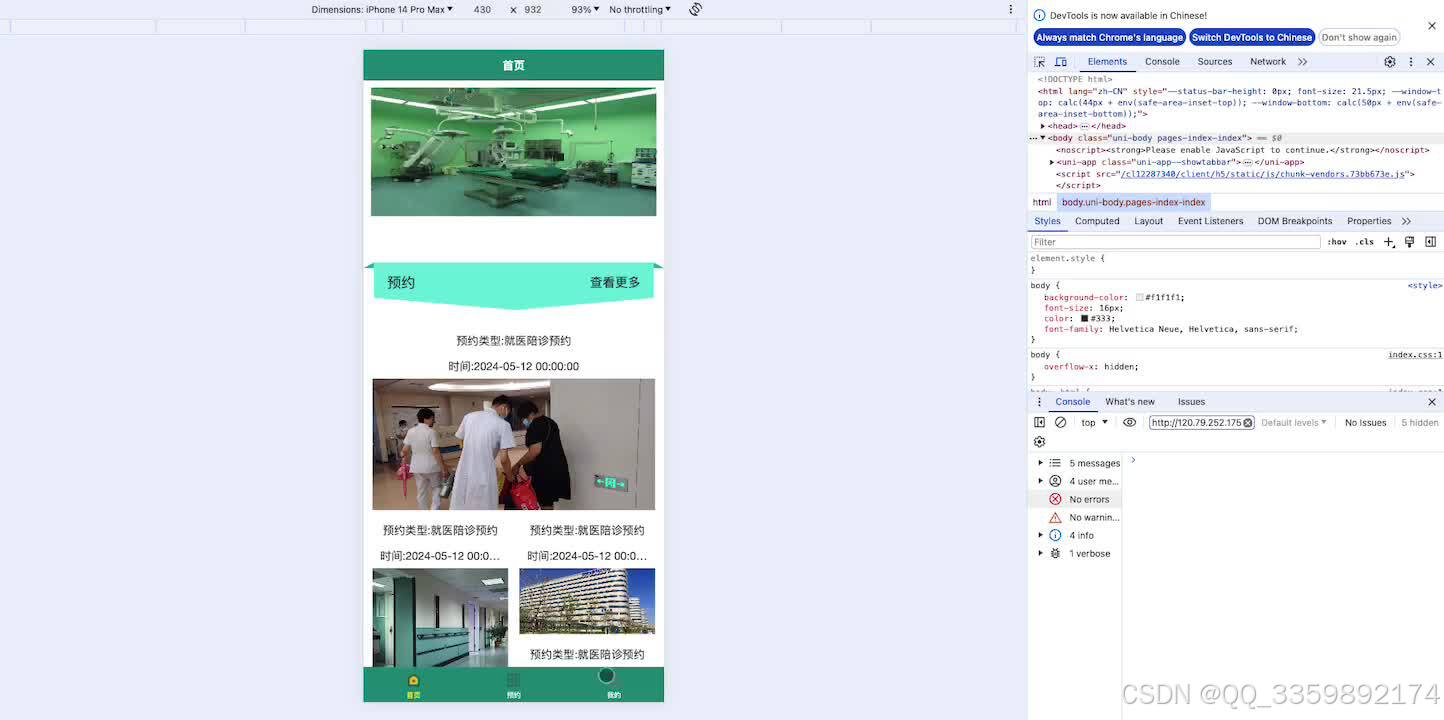
Task: Open the drawer three-dot menu beside Console
Action: 1039,402
